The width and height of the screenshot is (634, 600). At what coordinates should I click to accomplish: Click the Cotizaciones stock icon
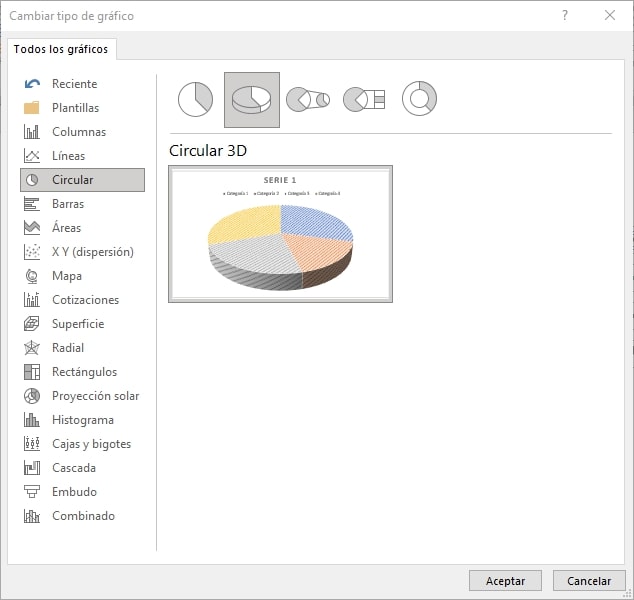click(32, 300)
